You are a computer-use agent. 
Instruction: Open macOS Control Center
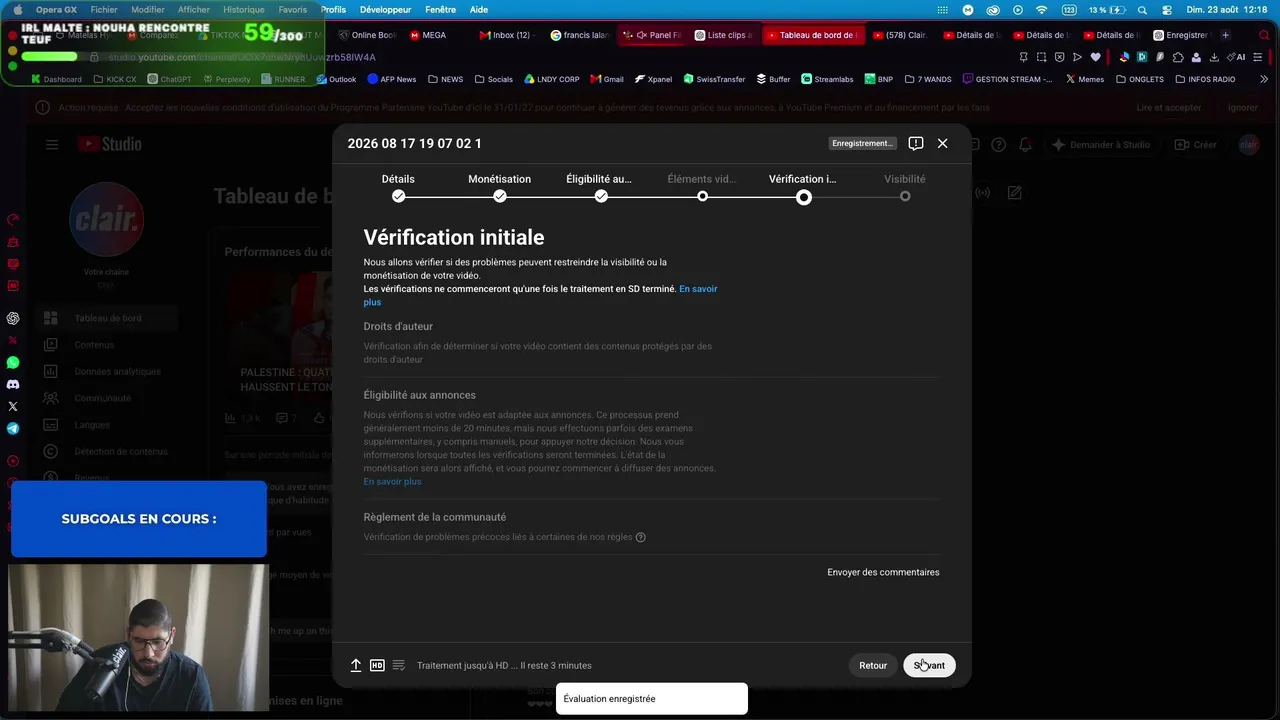[x=1167, y=10]
